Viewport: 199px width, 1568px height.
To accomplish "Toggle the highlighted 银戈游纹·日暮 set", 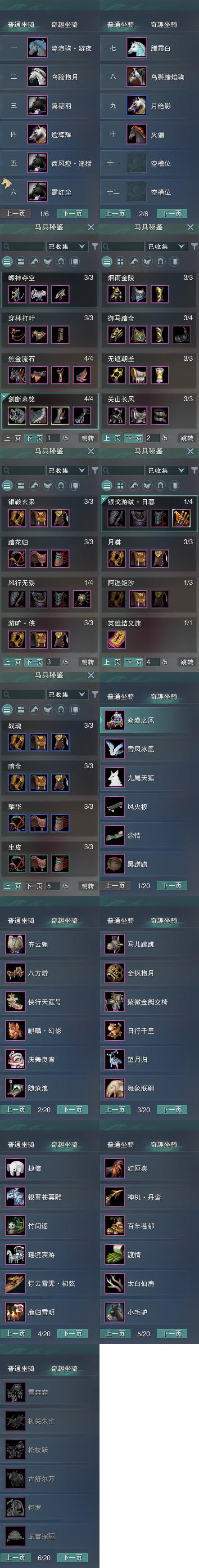I will [x=149, y=513].
